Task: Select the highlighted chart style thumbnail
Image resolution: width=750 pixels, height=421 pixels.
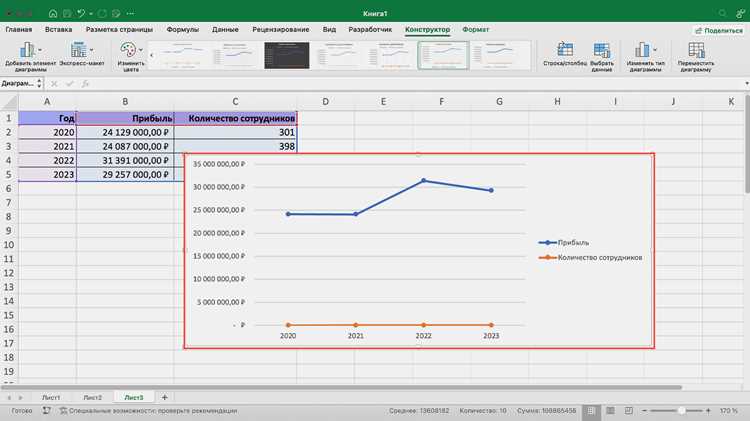Action: tap(443, 55)
